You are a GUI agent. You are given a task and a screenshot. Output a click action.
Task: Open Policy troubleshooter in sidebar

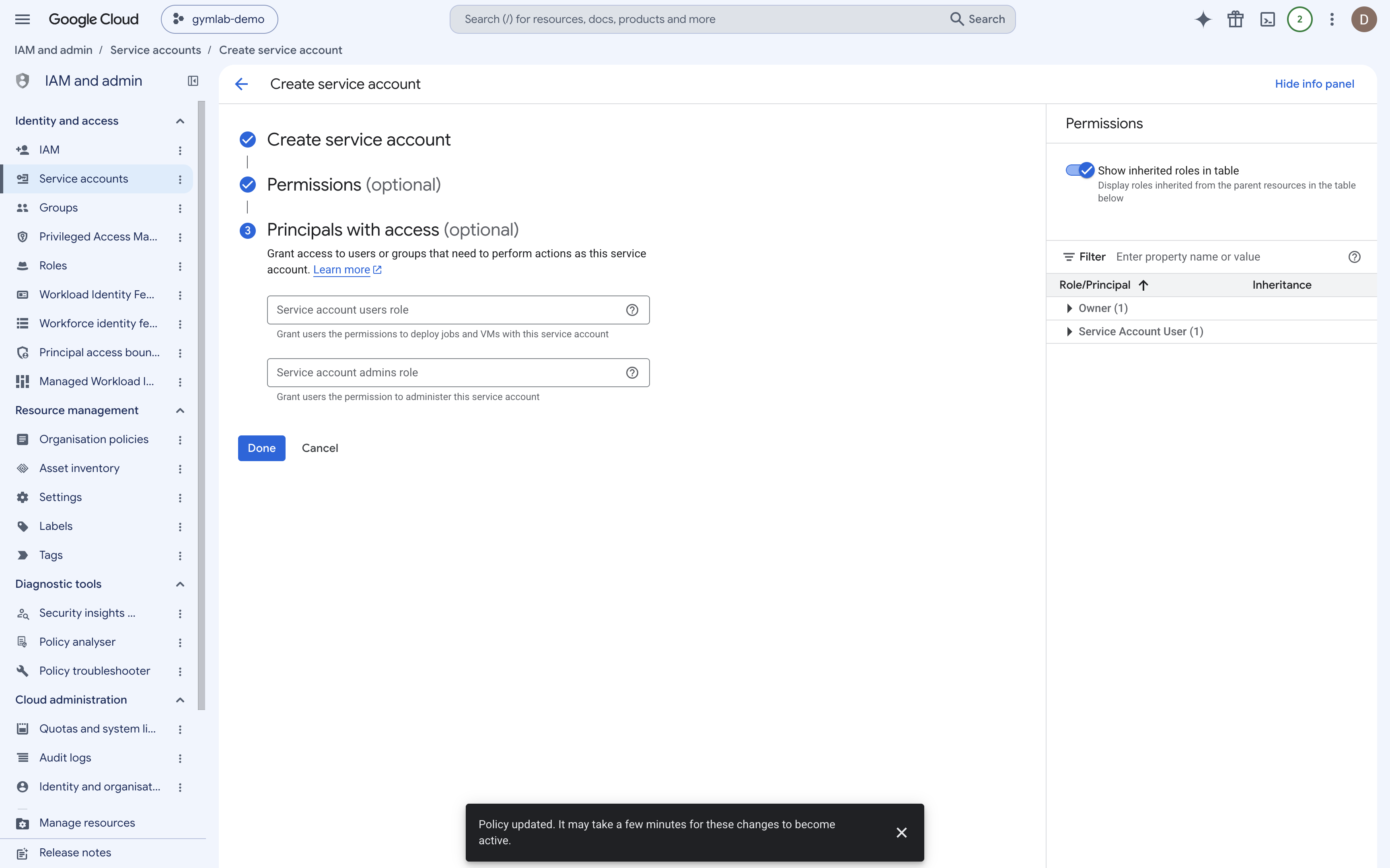click(x=96, y=671)
